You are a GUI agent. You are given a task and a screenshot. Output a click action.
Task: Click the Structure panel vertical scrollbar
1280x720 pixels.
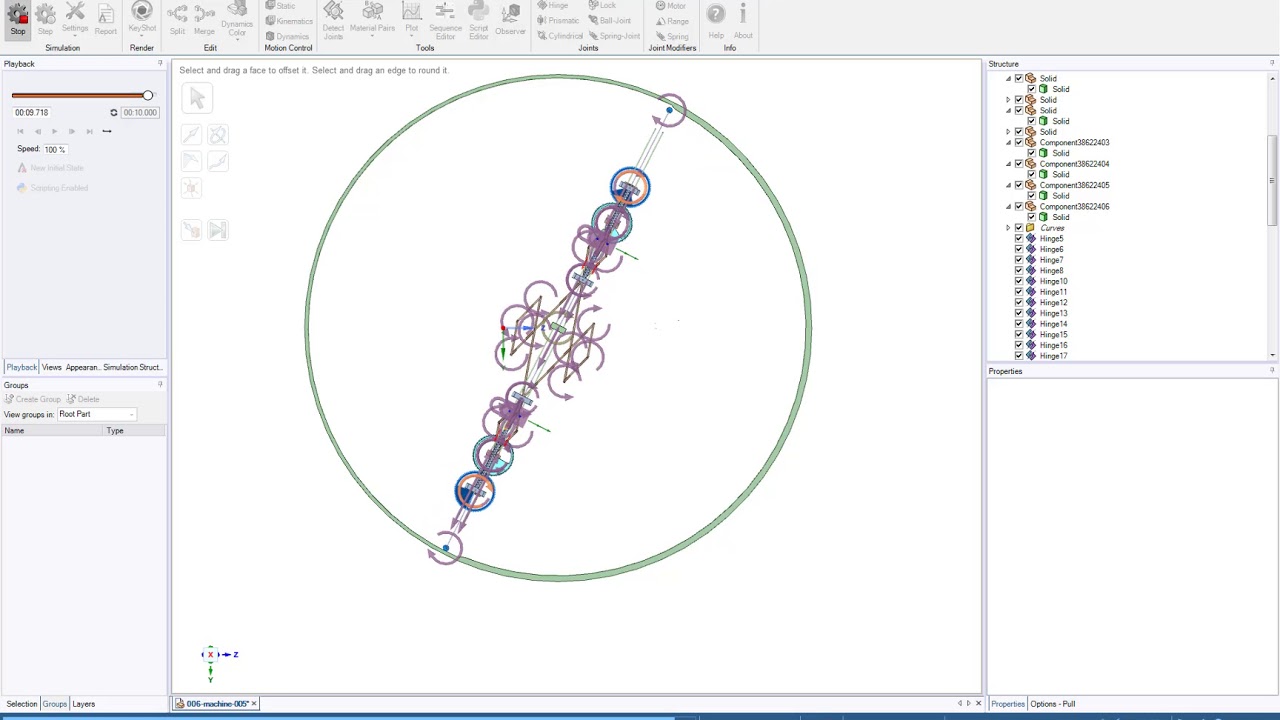coord(1273,180)
